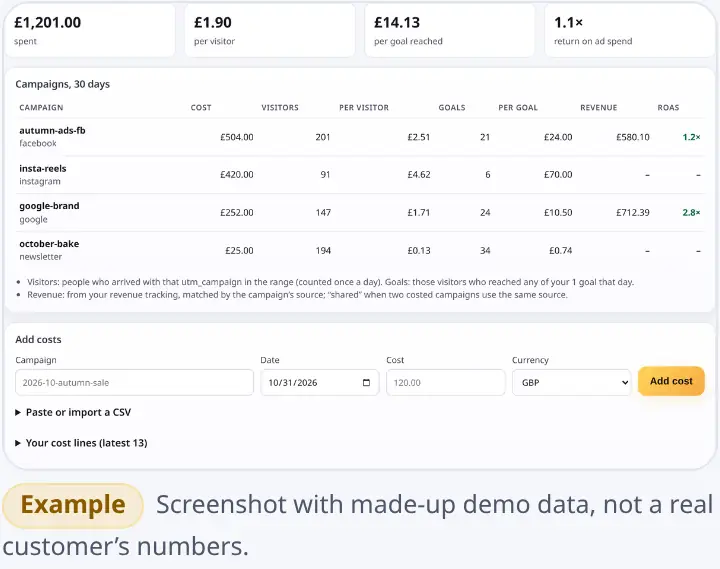This screenshot has width=720, height=569.
Task: Expand Paste or import a CSV
Action: [73, 412]
